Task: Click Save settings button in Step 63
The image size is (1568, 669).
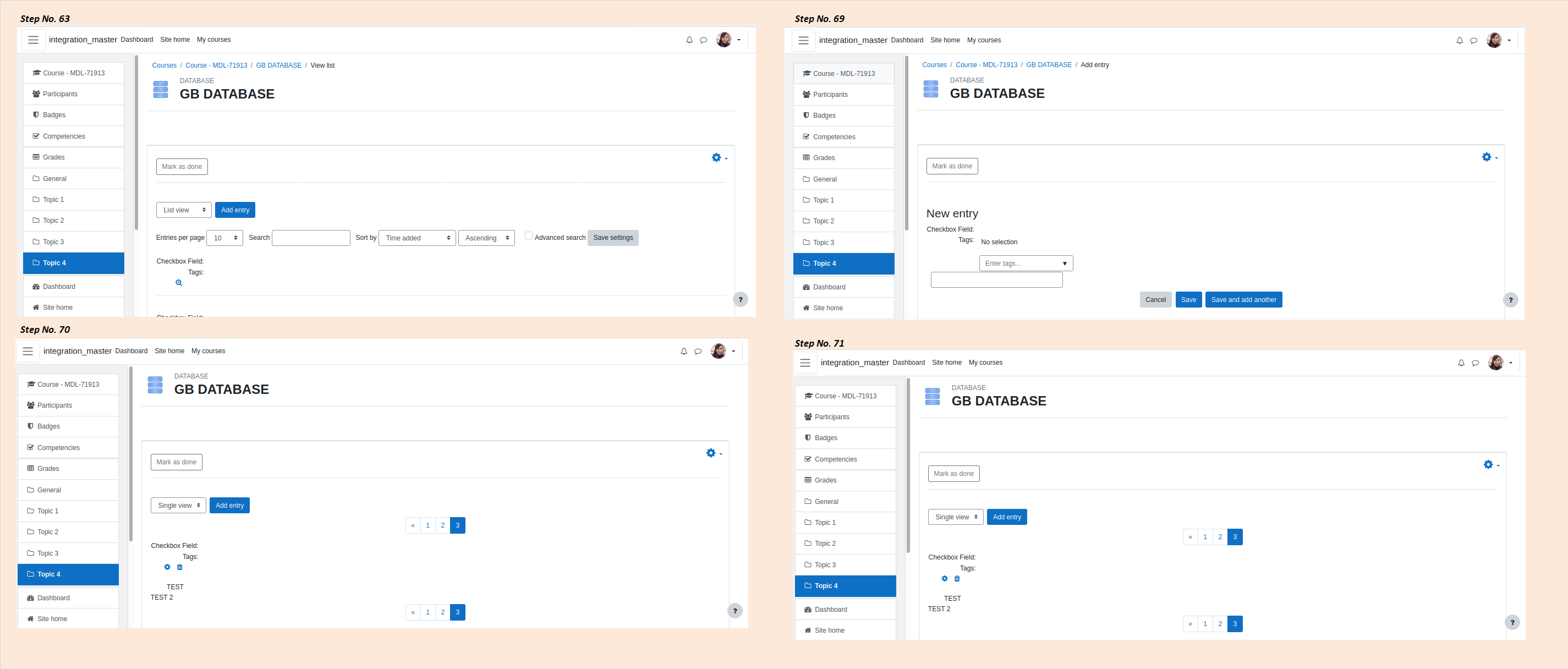Action: tap(613, 238)
